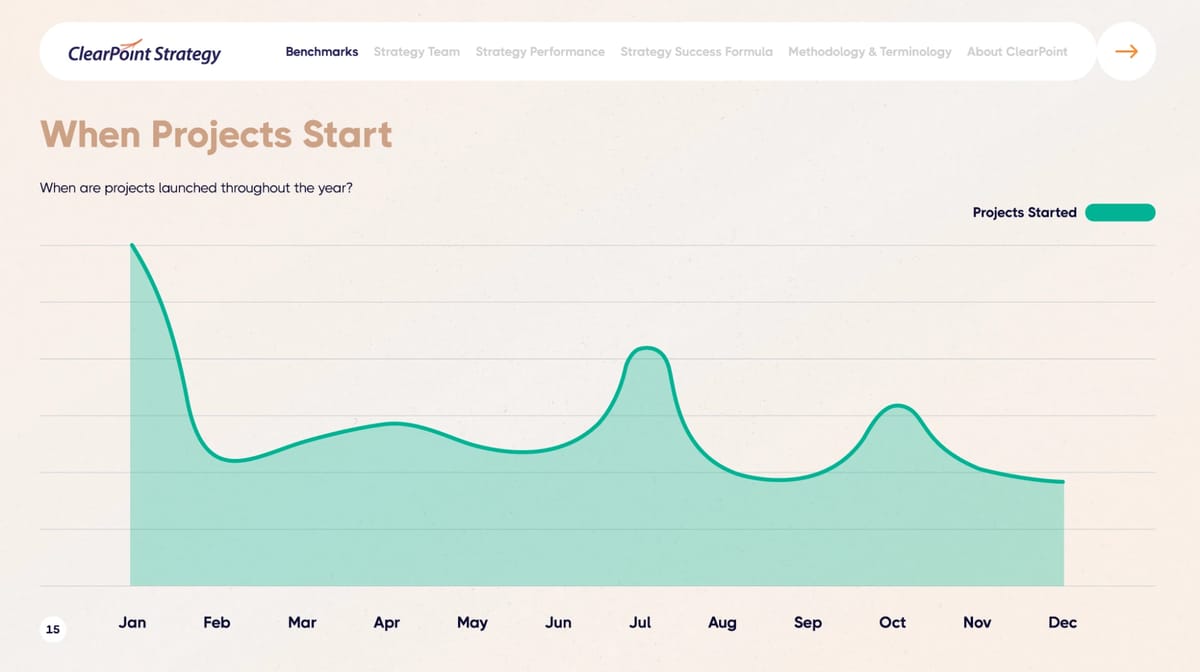
Task: Click the Jan axis label
Action: [x=132, y=622]
